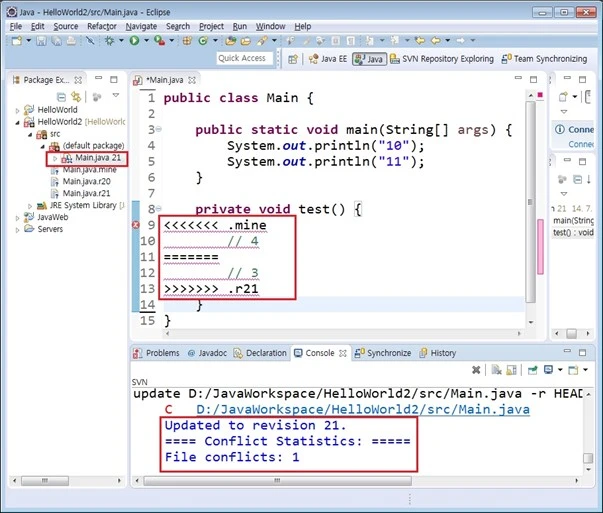Viewport: 603px width, 513px height.
Task: Click the Quick Access search field
Action: [x=245, y=58]
